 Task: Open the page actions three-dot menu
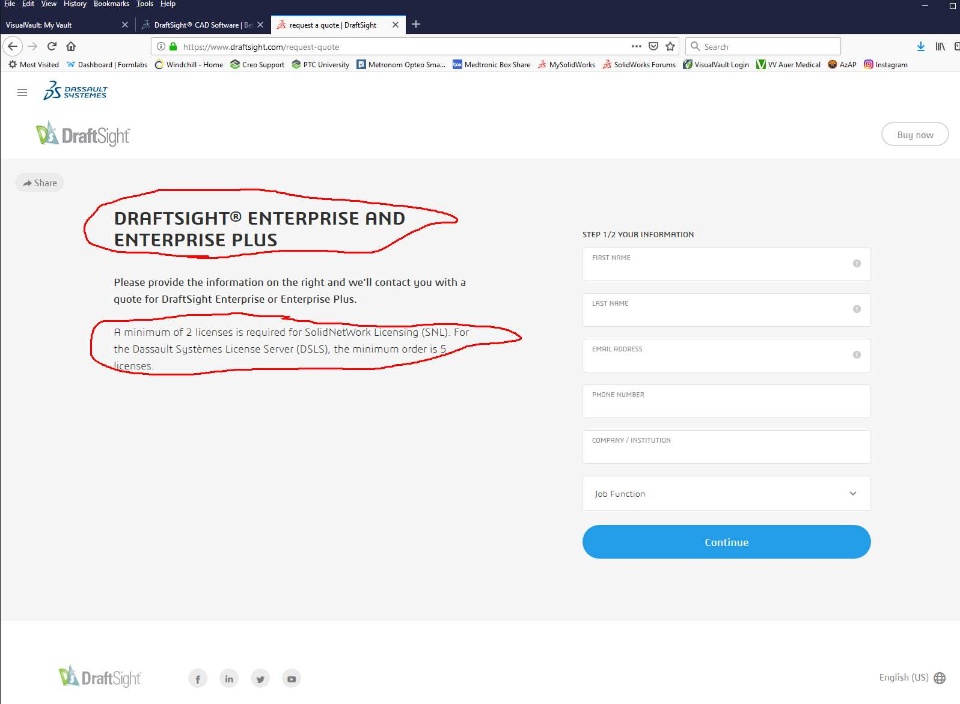pos(636,47)
